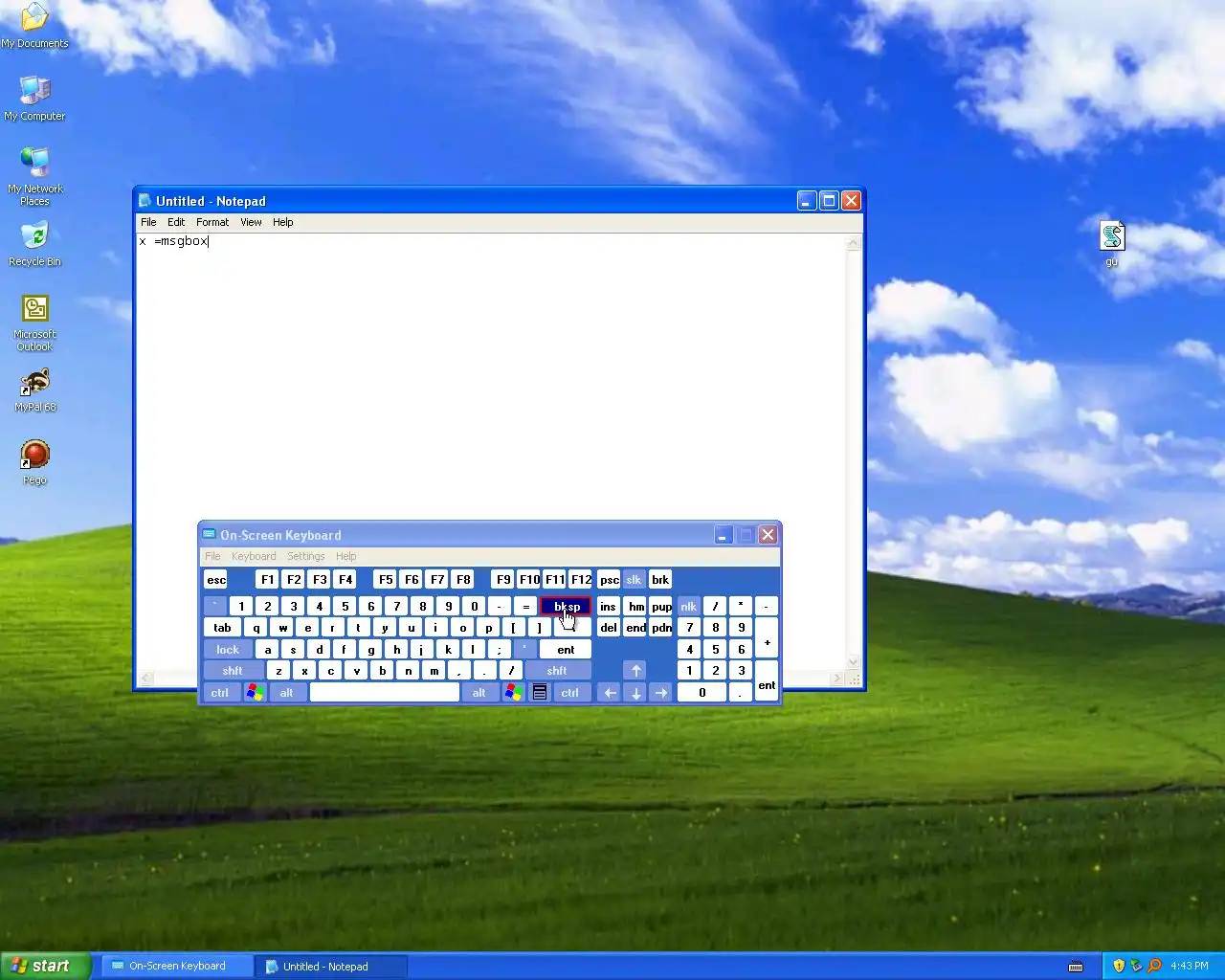Toggle the right shft key
Viewport: 1225px width, 980px height.
click(557, 670)
